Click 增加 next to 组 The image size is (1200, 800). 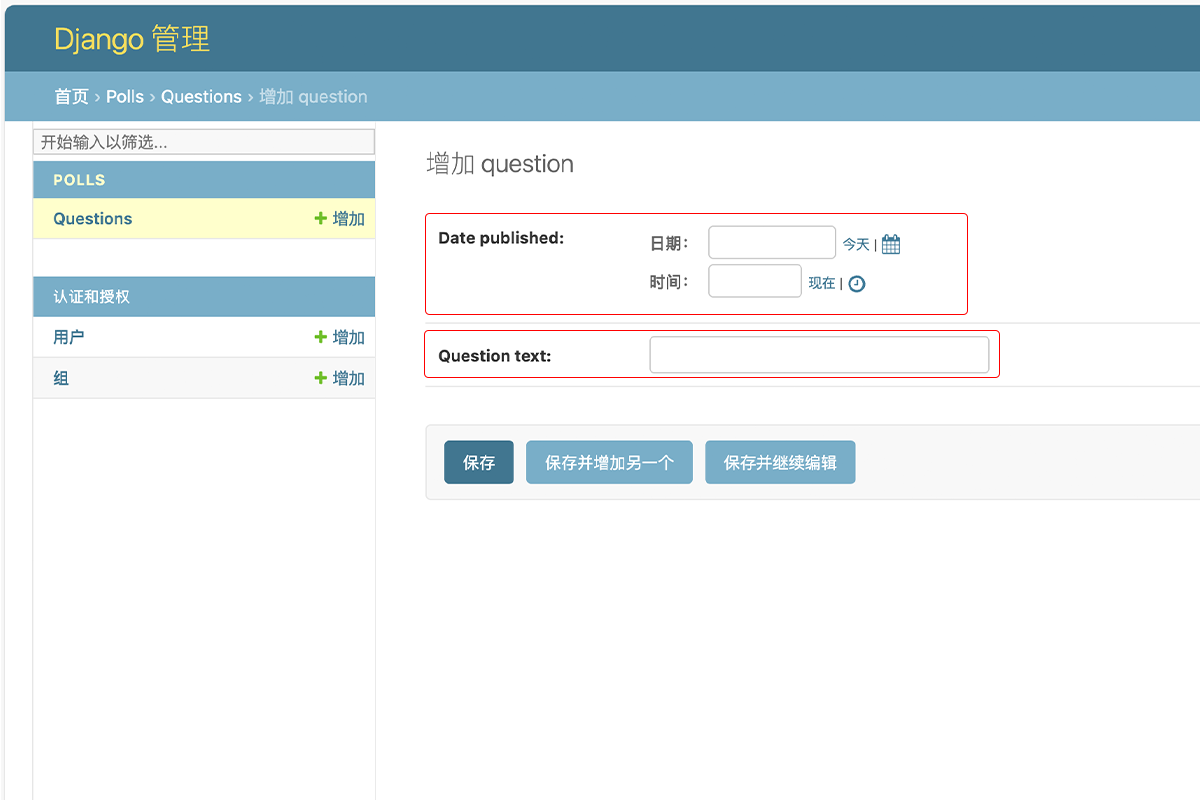[340, 378]
